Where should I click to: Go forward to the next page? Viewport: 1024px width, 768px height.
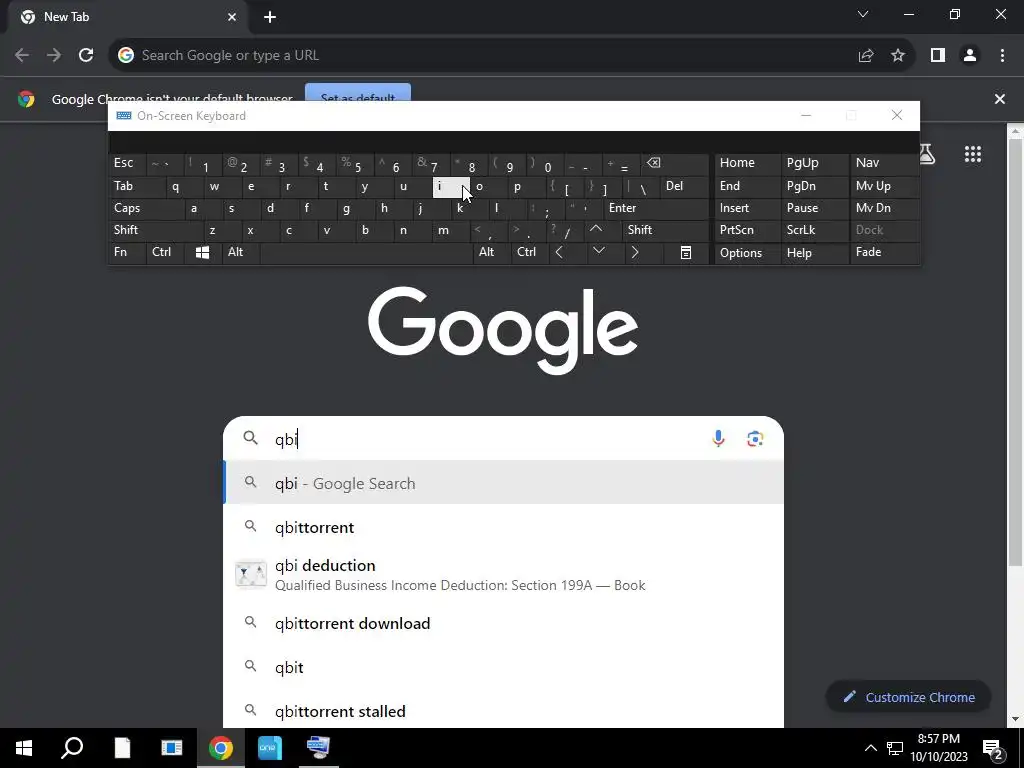[x=54, y=56]
